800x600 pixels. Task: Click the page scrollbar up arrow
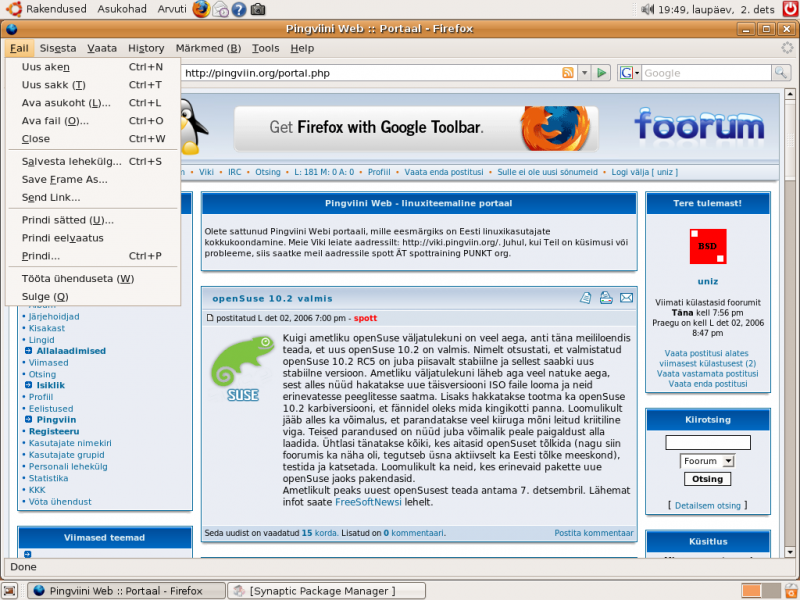790,94
